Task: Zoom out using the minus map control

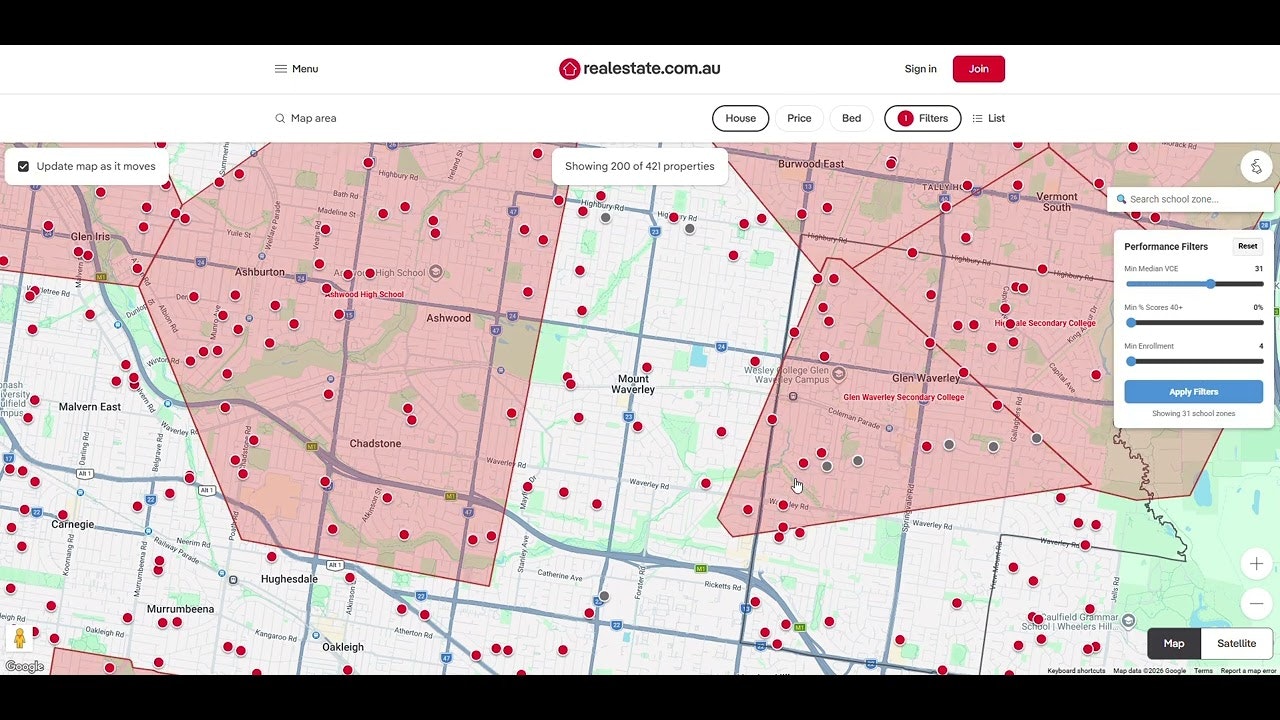Action: coord(1256,603)
